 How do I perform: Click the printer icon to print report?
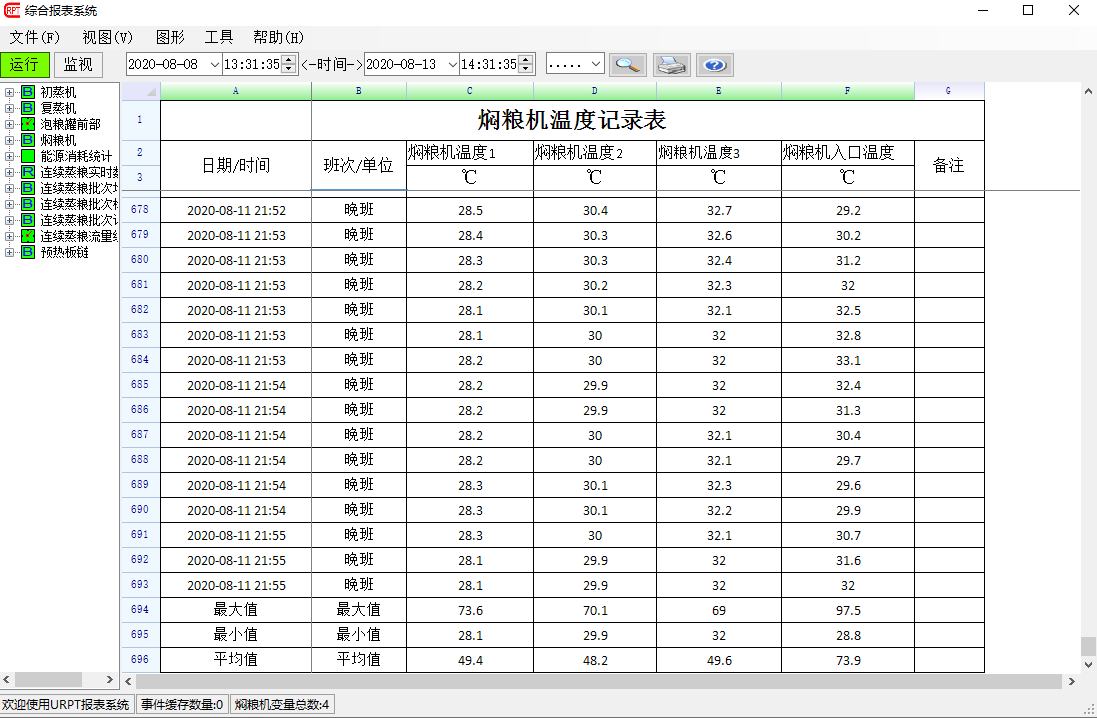click(x=671, y=65)
